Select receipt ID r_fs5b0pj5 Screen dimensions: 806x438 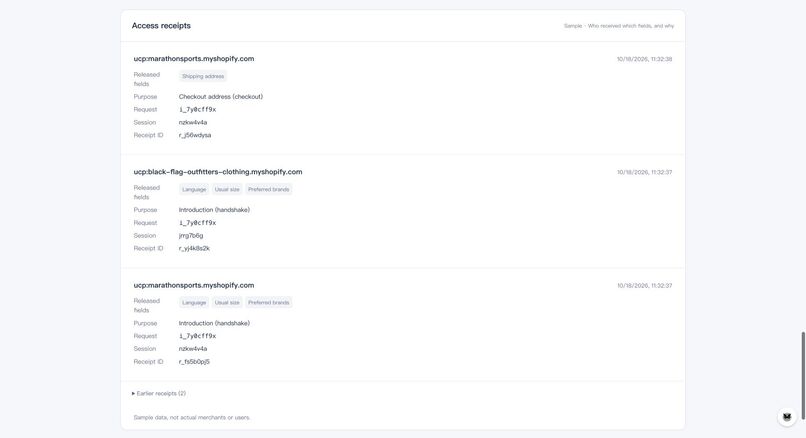click(194, 361)
